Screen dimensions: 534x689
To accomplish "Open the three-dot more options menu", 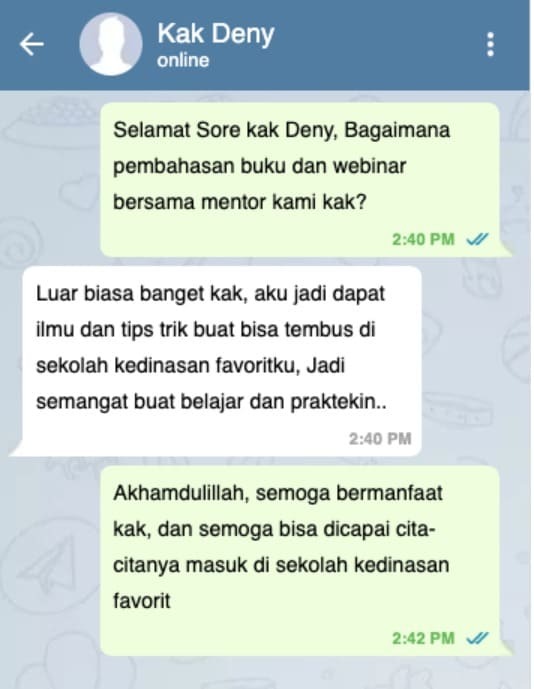I will click(490, 44).
